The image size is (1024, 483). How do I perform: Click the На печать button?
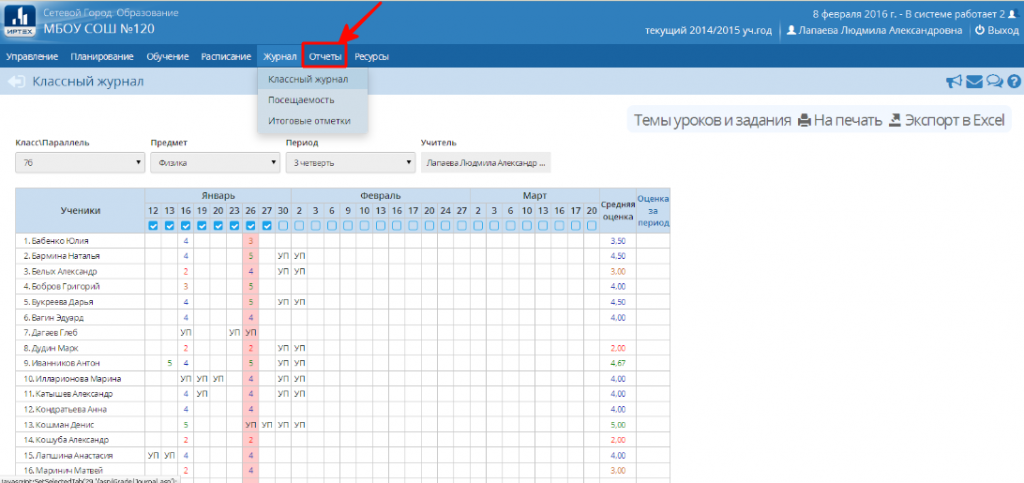(x=839, y=121)
